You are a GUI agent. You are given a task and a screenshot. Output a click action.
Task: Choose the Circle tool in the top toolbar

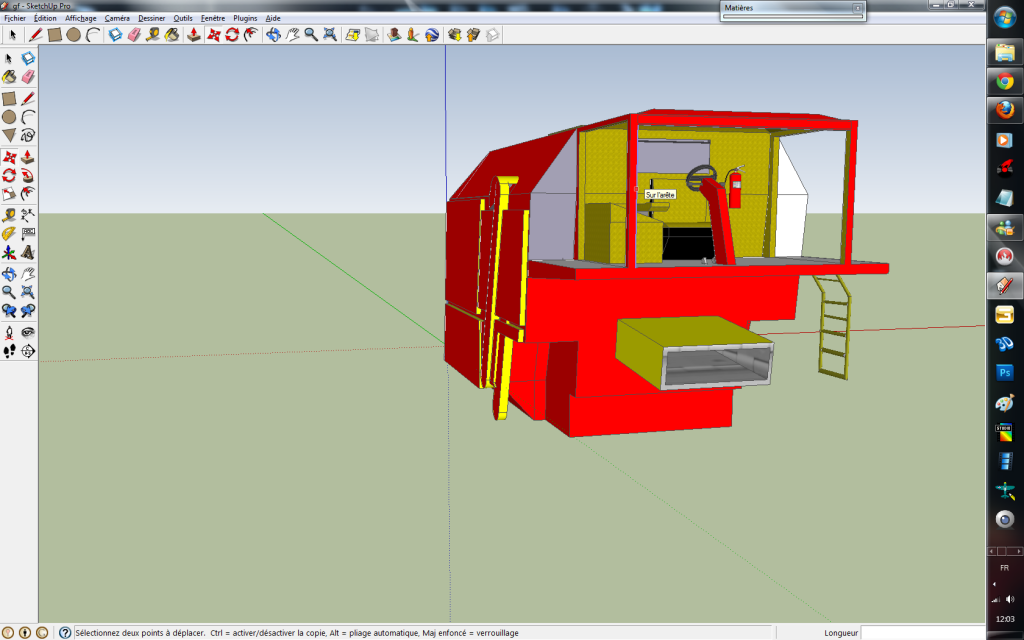(x=74, y=35)
